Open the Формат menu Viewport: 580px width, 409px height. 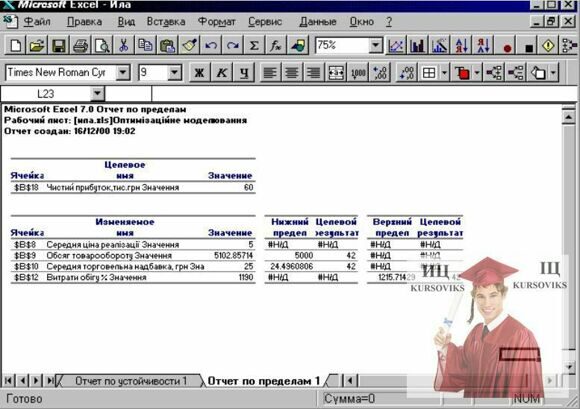pos(216,22)
